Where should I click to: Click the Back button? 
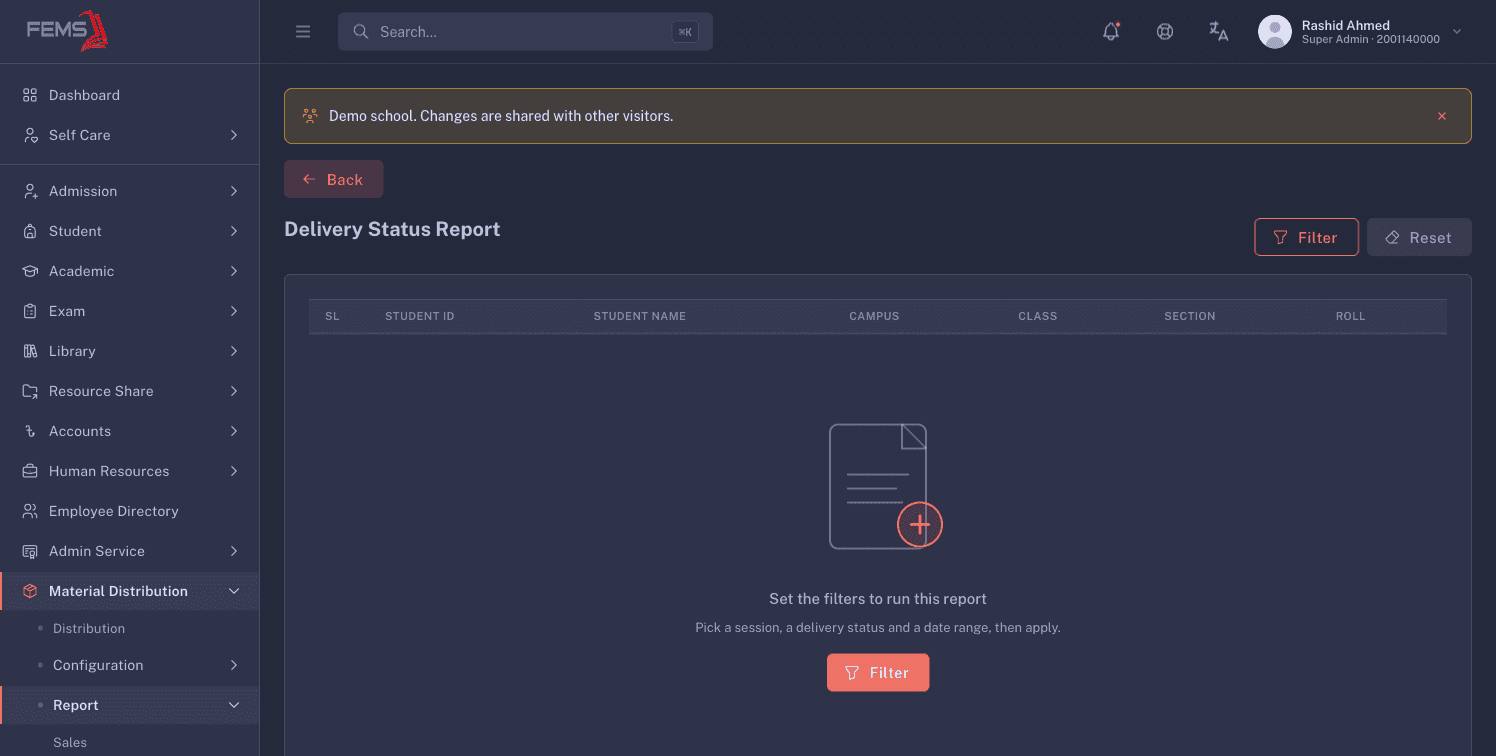coord(334,179)
